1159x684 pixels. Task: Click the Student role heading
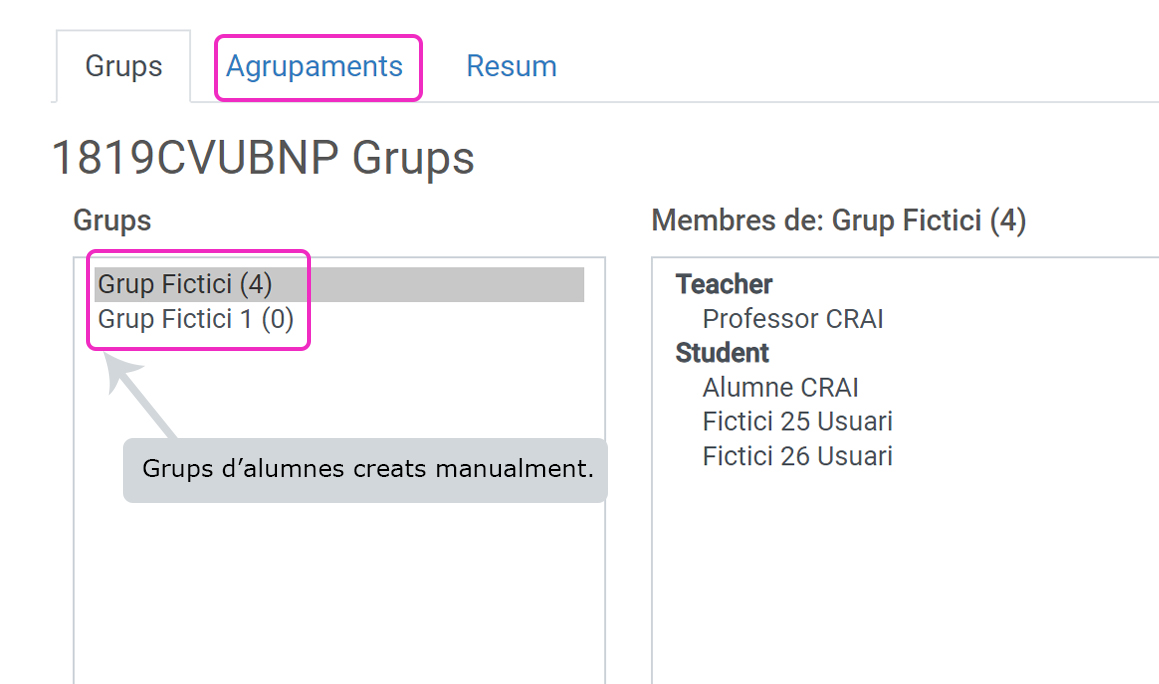(722, 353)
